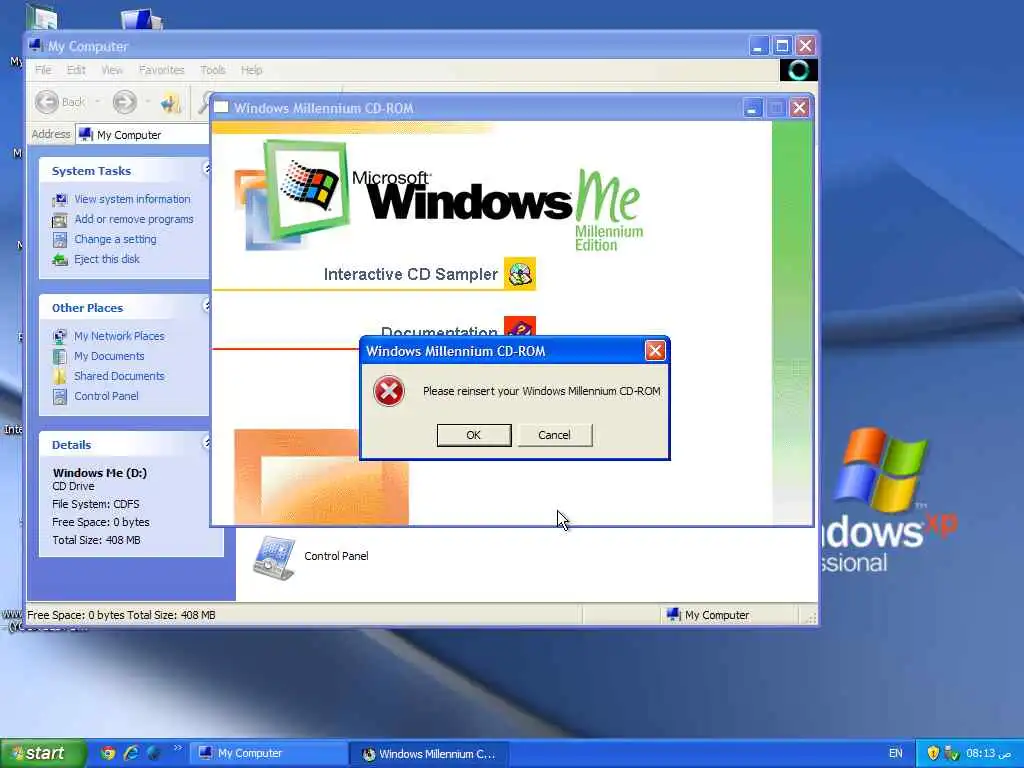Image resolution: width=1024 pixels, height=768 pixels.
Task: Open the Back history dropdown arrow
Action: coord(97,102)
